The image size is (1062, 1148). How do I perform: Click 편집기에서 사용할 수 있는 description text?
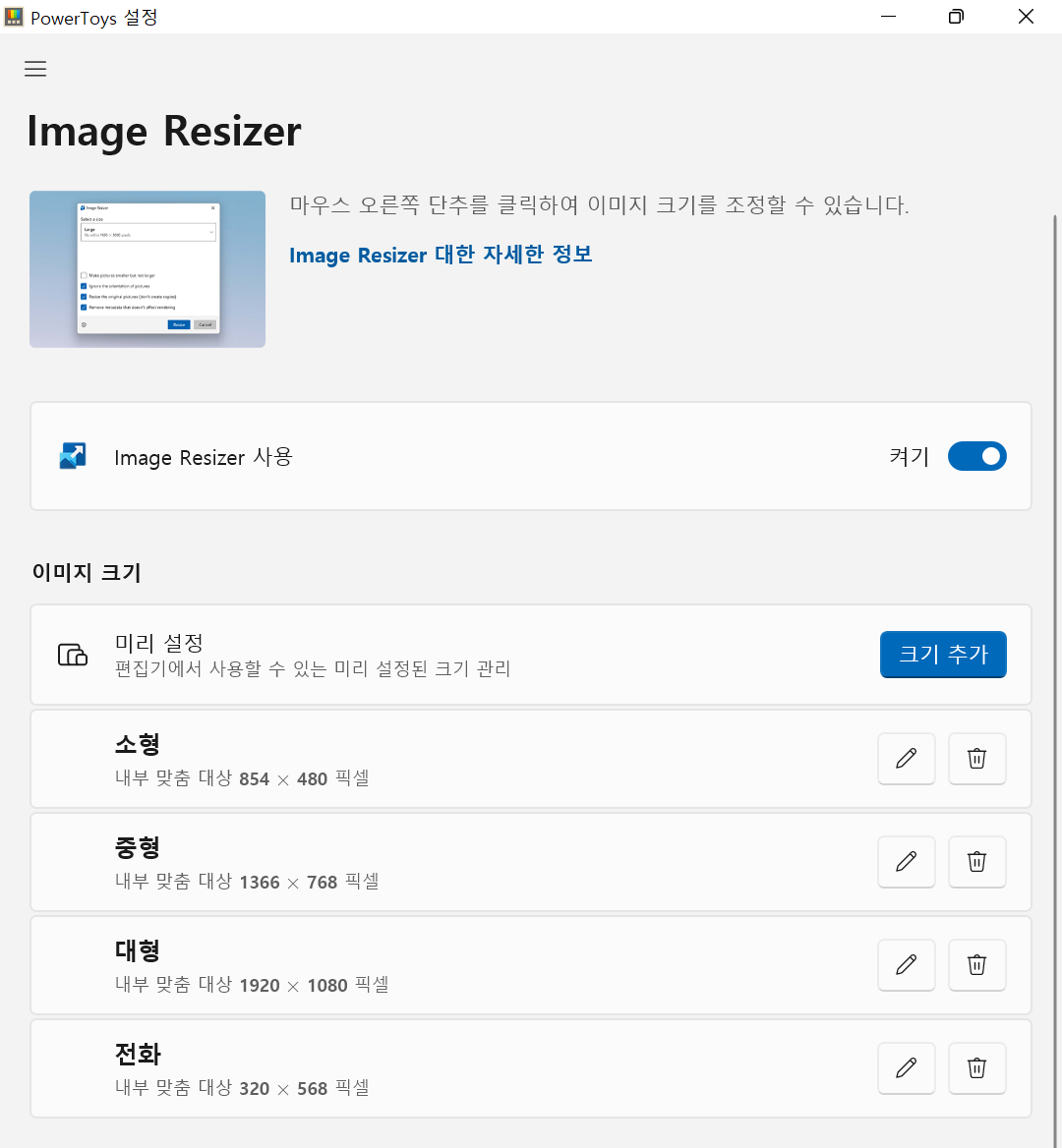313,668
